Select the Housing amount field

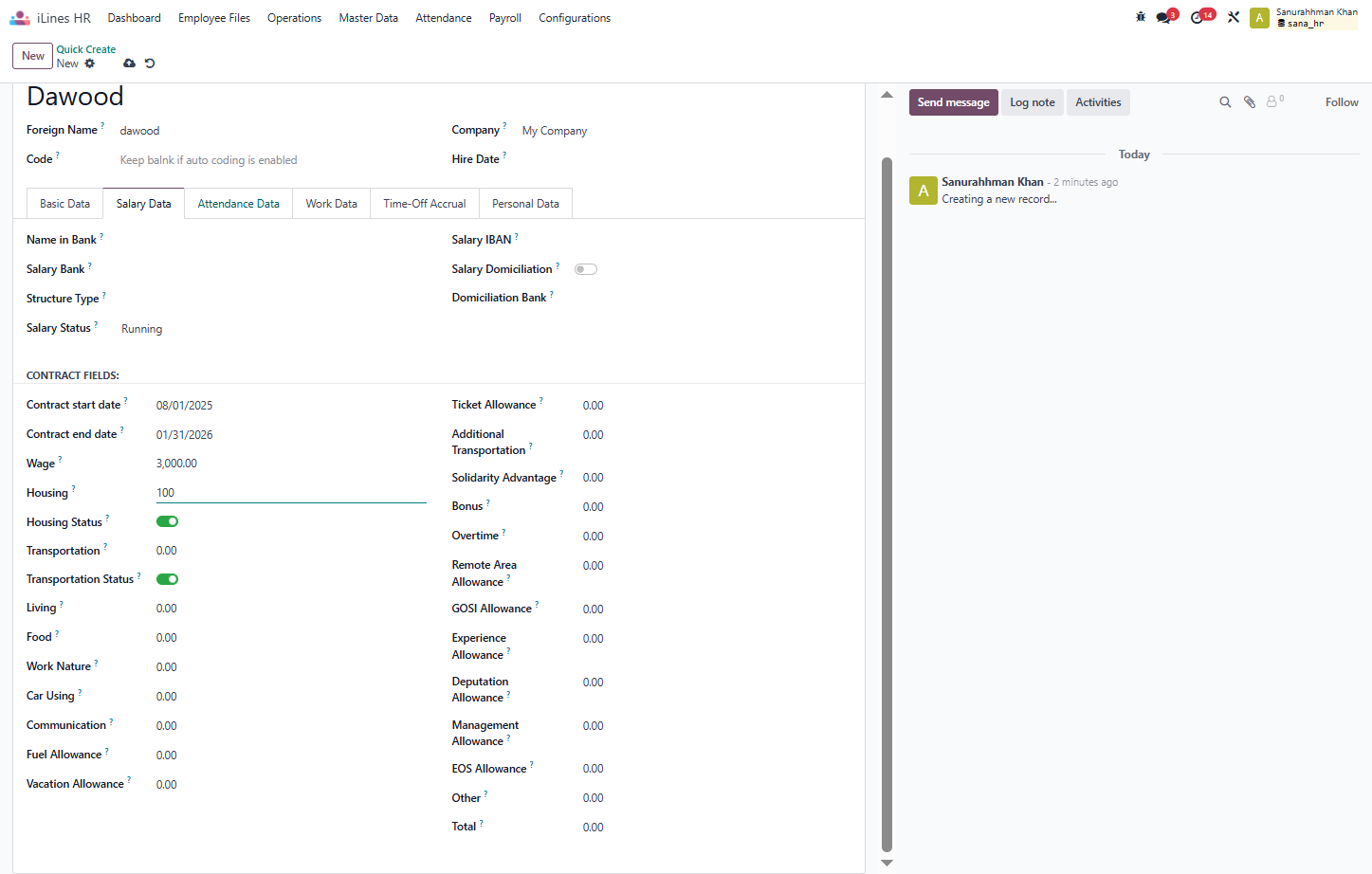click(291, 493)
